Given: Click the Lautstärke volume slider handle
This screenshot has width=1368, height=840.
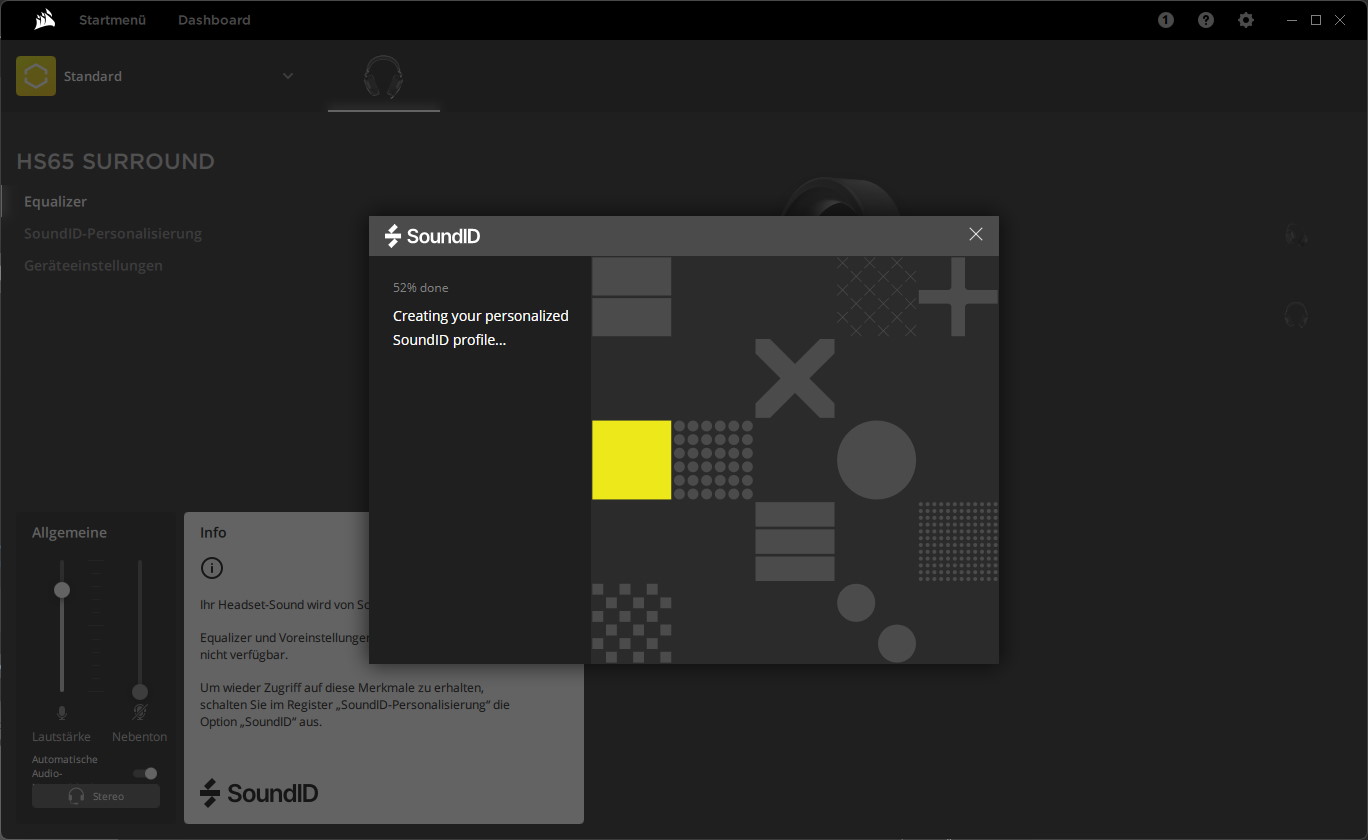Looking at the screenshot, I should click(62, 590).
